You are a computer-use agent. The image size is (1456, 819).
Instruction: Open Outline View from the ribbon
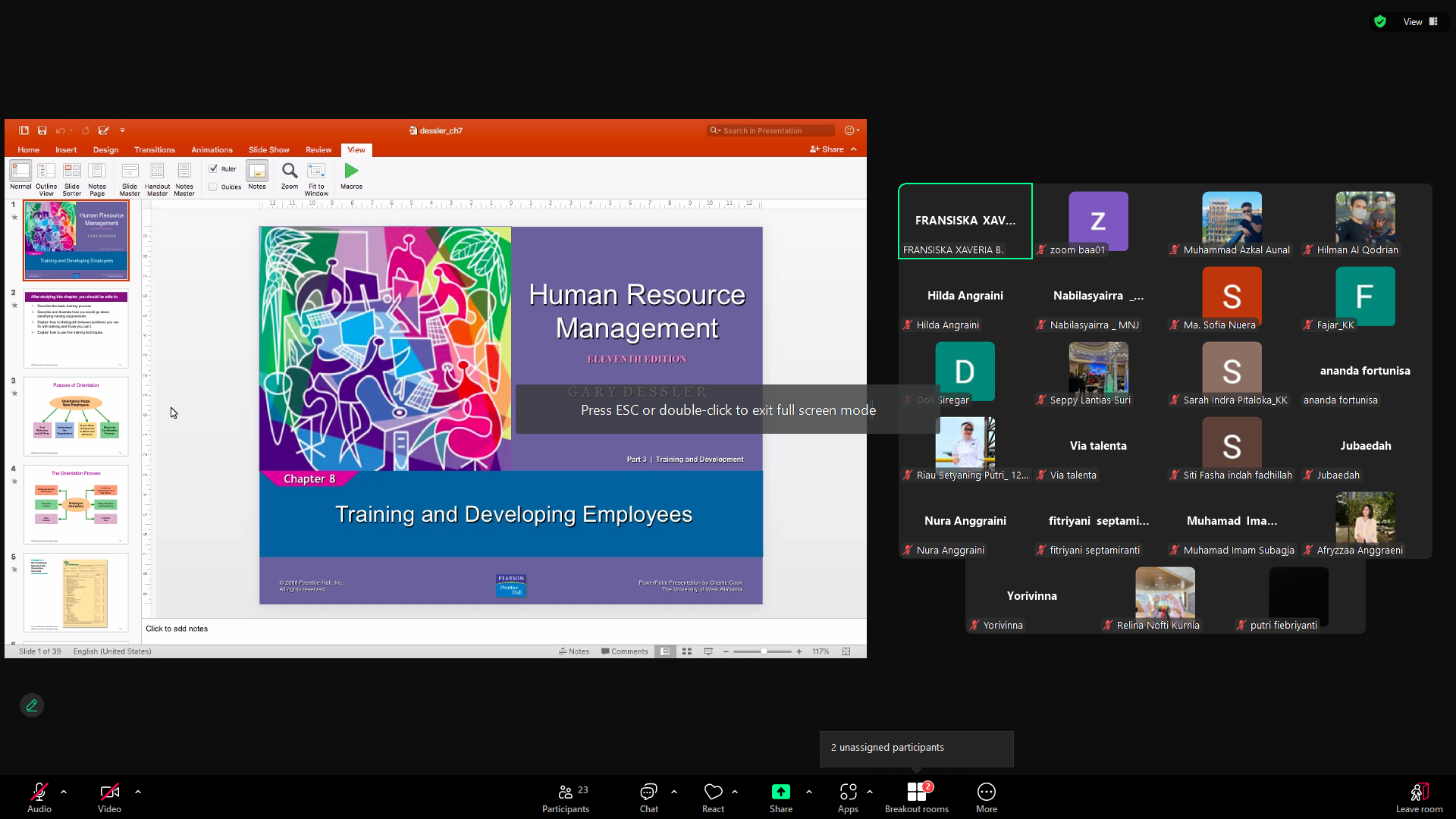pyautogui.click(x=46, y=179)
